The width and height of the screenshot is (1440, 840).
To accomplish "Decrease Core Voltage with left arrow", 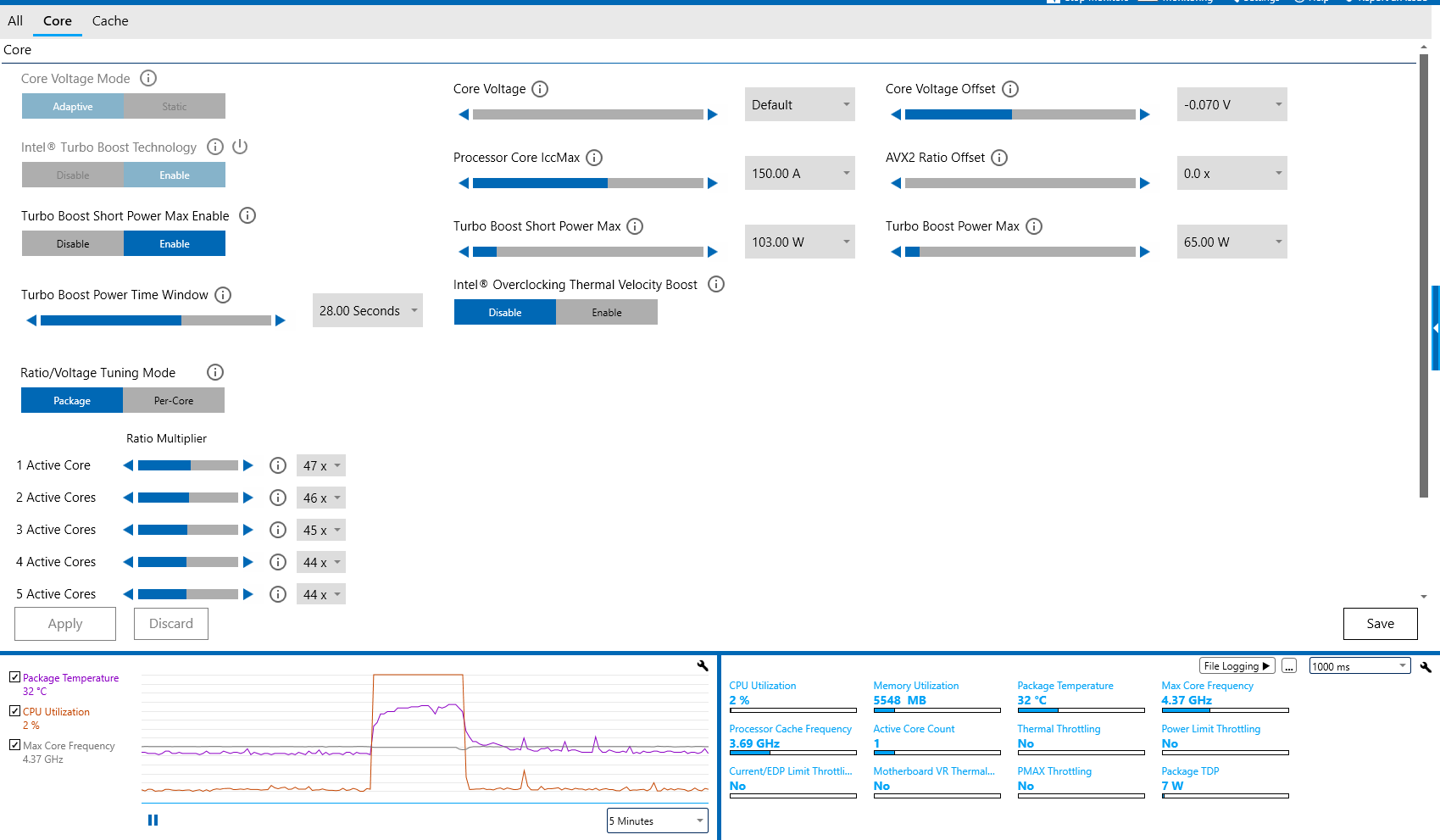I will (464, 114).
